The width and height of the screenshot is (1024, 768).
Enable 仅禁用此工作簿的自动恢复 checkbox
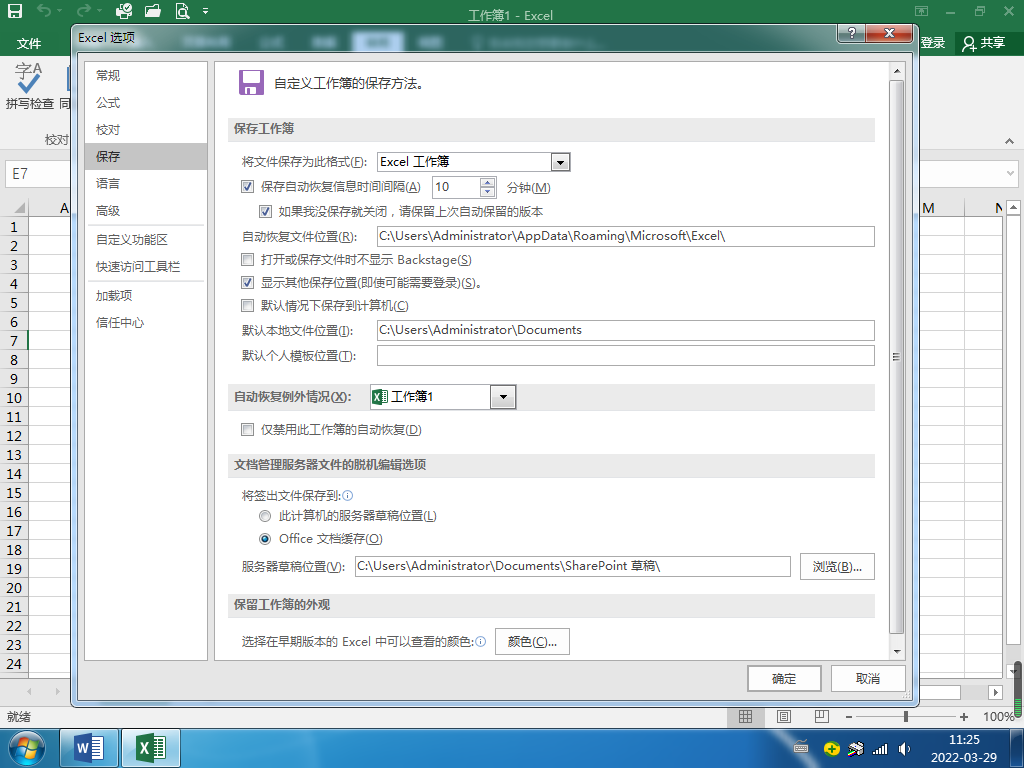point(248,430)
